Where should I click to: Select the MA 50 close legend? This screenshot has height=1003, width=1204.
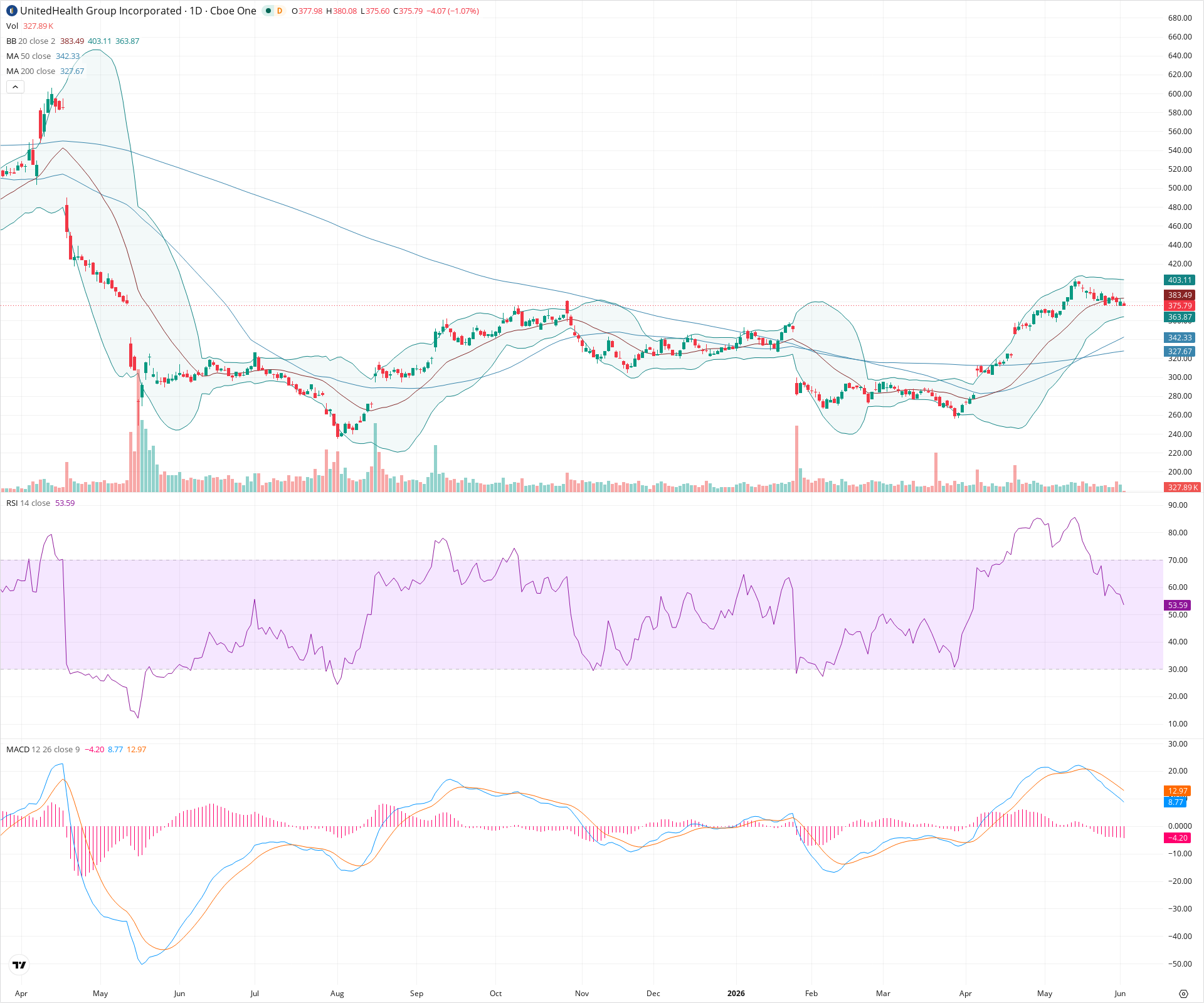click(29, 56)
